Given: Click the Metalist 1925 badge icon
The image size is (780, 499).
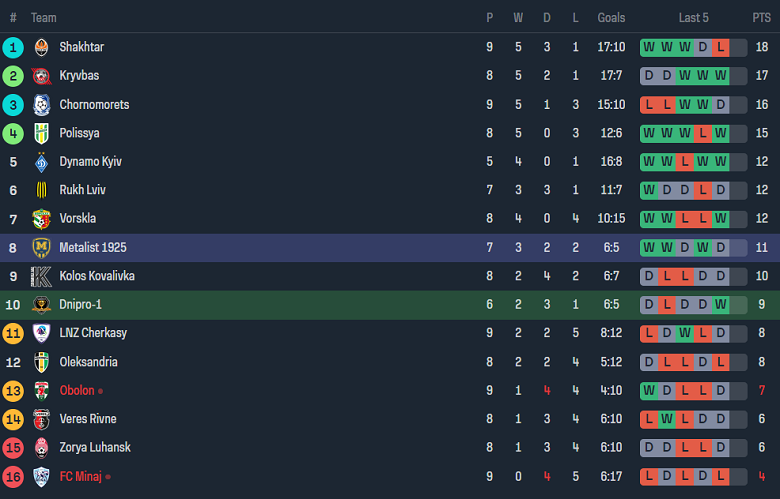Looking at the screenshot, I should (x=41, y=247).
